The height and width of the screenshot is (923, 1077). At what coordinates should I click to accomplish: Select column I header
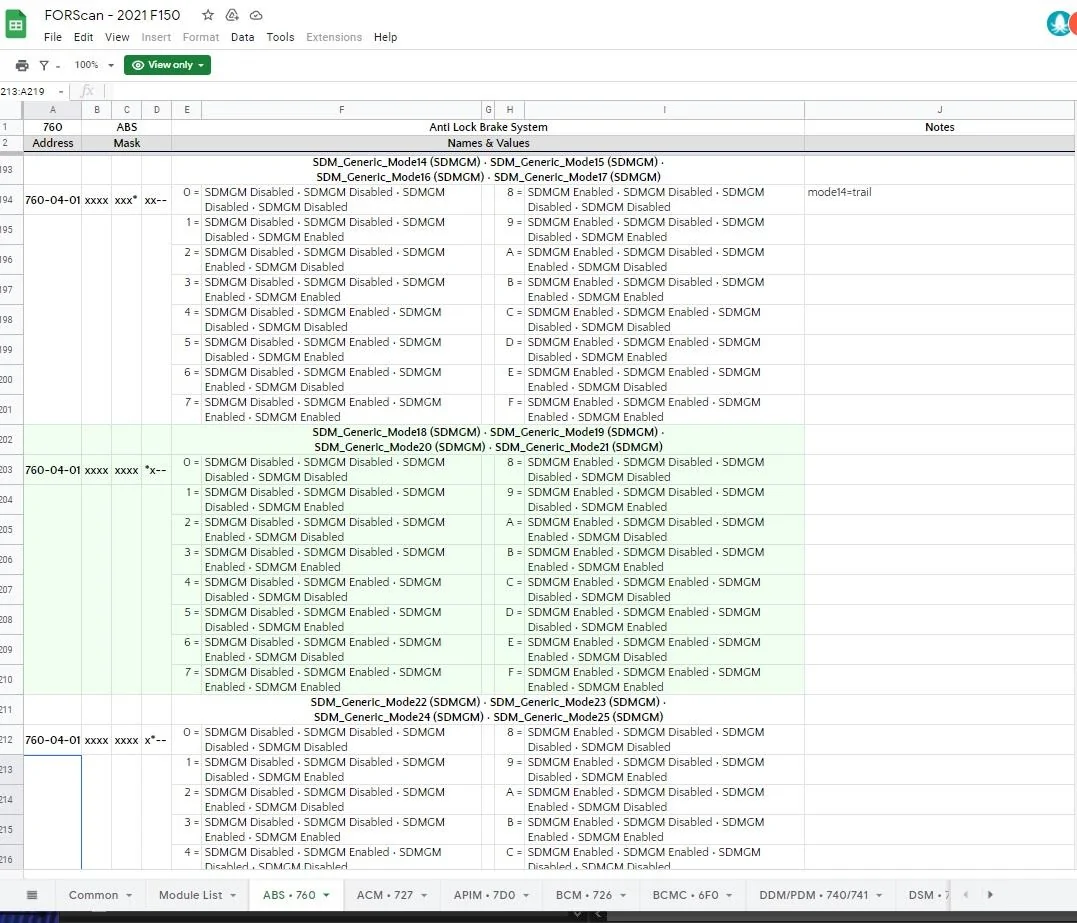[664, 110]
